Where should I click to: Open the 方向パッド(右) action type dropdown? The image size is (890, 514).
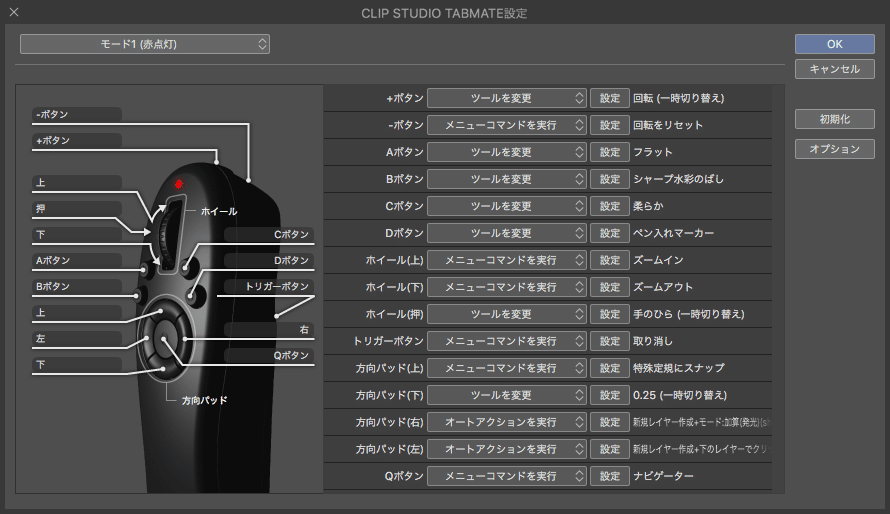[506, 422]
